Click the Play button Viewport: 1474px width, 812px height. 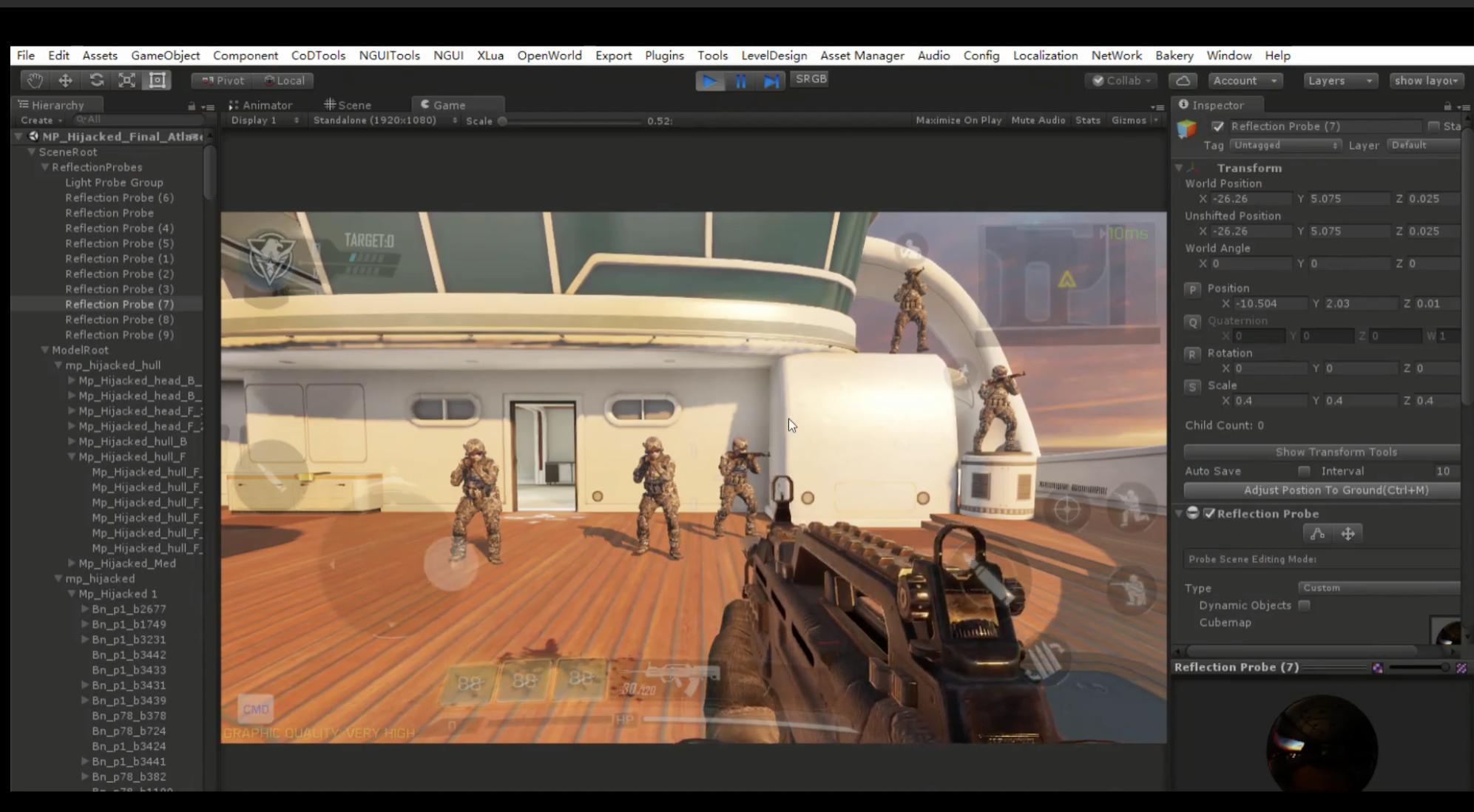(x=710, y=81)
